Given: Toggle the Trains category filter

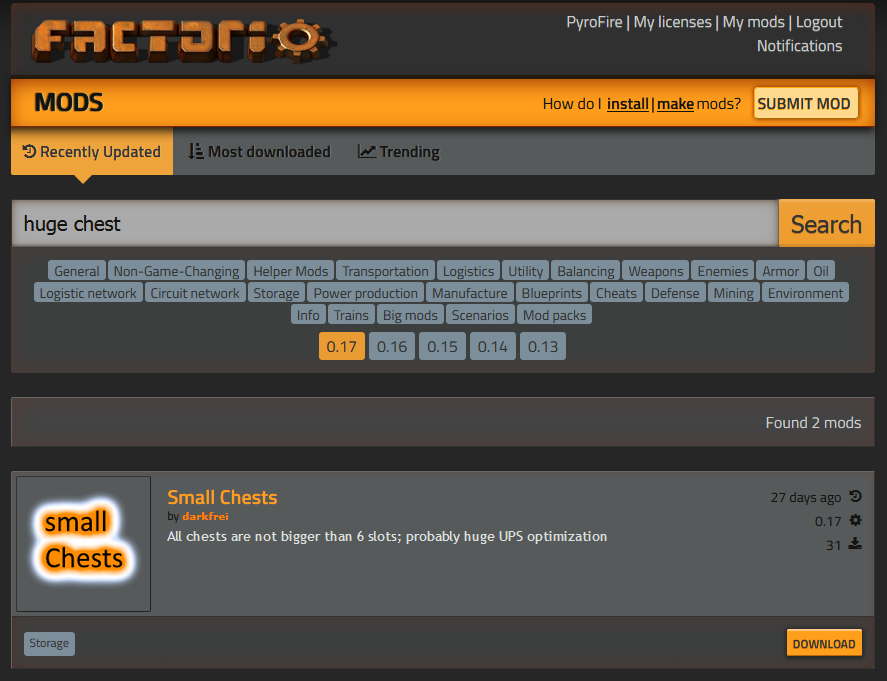Looking at the screenshot, I should (351, 314).
